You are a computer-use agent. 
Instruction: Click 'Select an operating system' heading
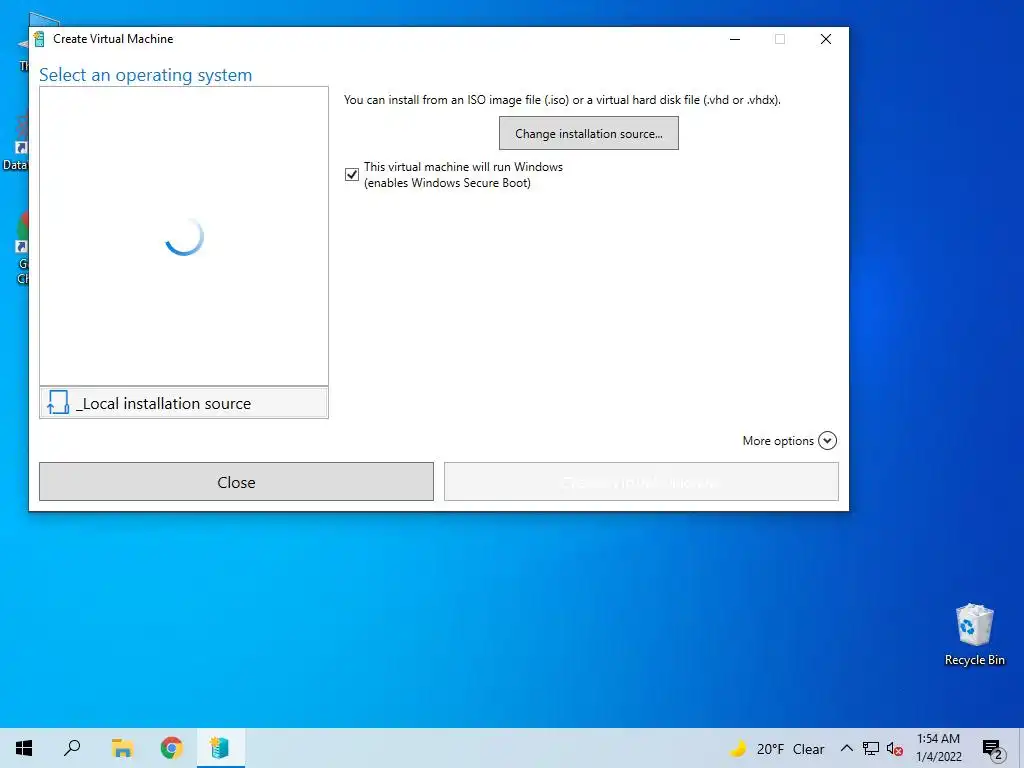[x=146, y=75]
